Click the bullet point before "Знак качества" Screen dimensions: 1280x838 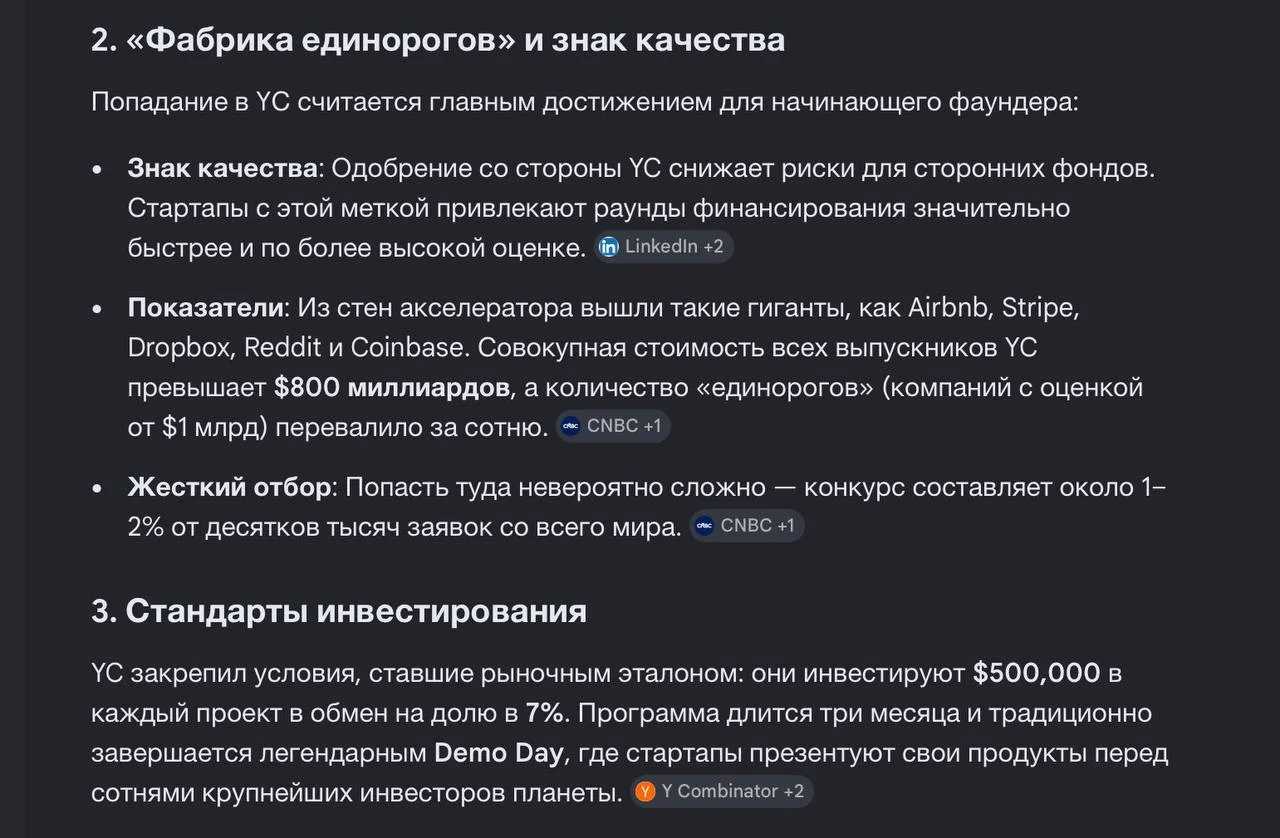pyautogui.click(x=97, y=170)
